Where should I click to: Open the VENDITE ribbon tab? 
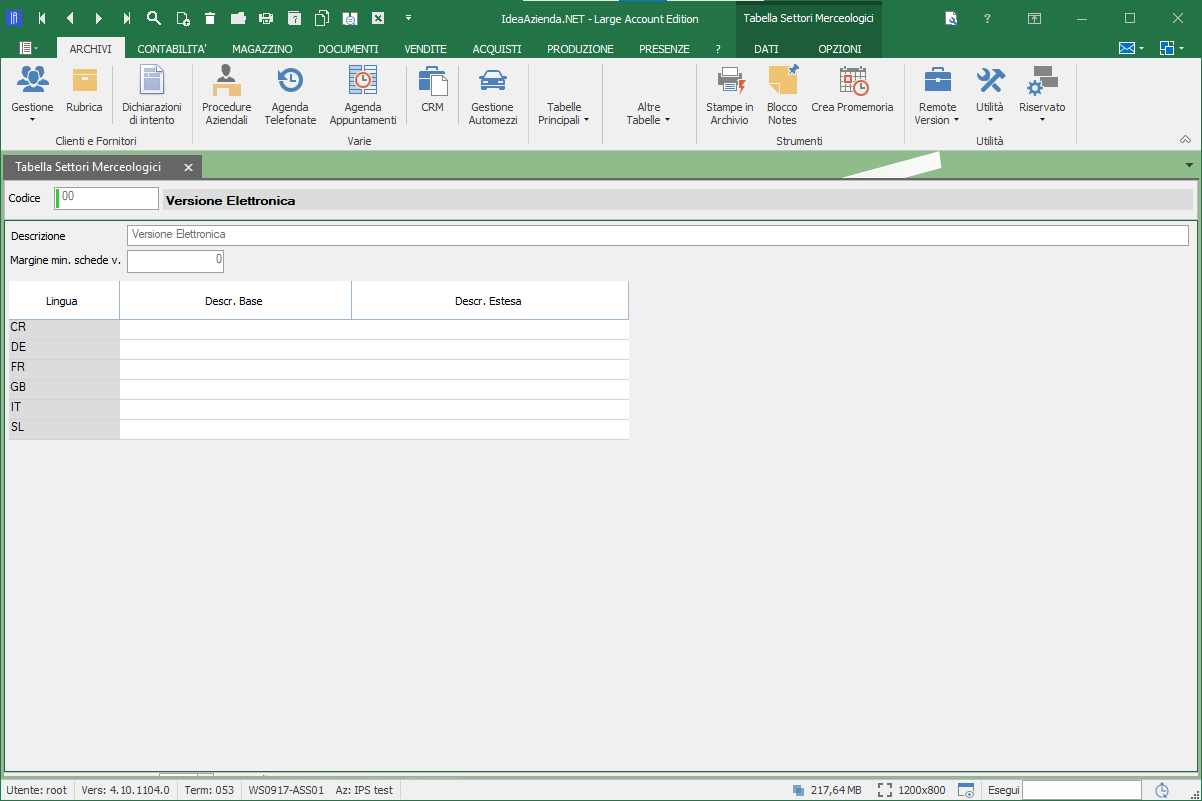coord(425,48)
